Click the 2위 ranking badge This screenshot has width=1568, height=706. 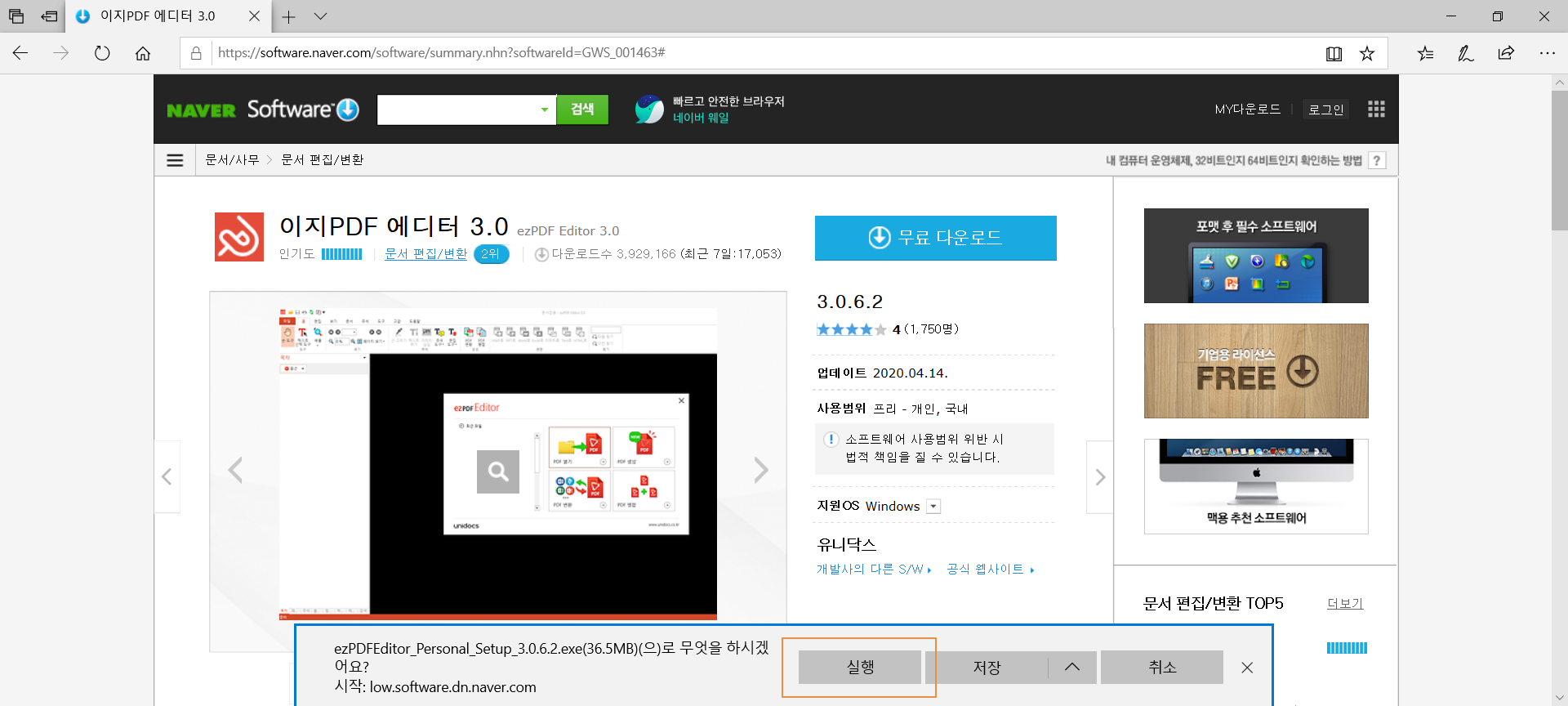491,254
